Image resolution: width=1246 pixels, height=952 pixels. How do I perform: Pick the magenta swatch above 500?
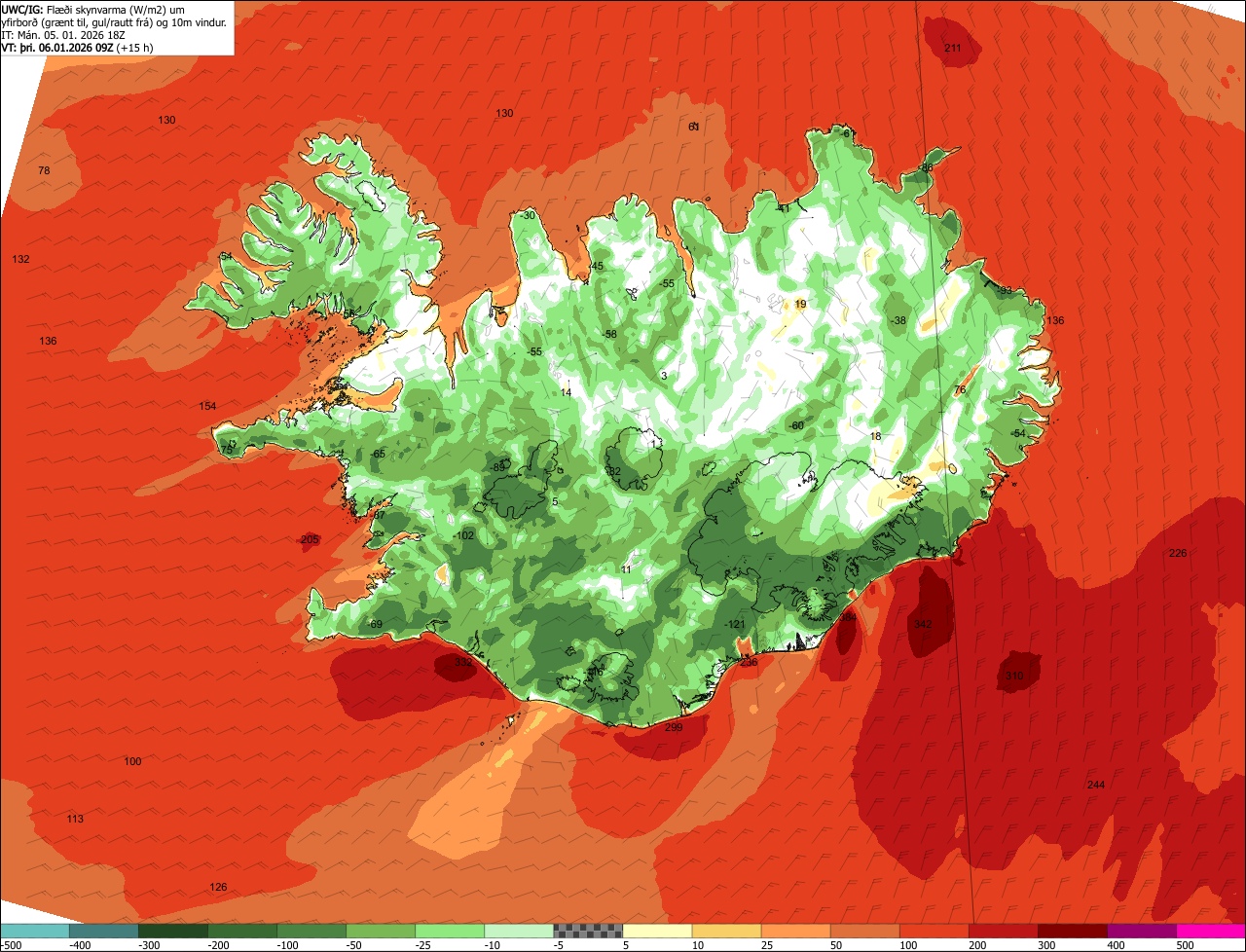[x=1211, y=931]
